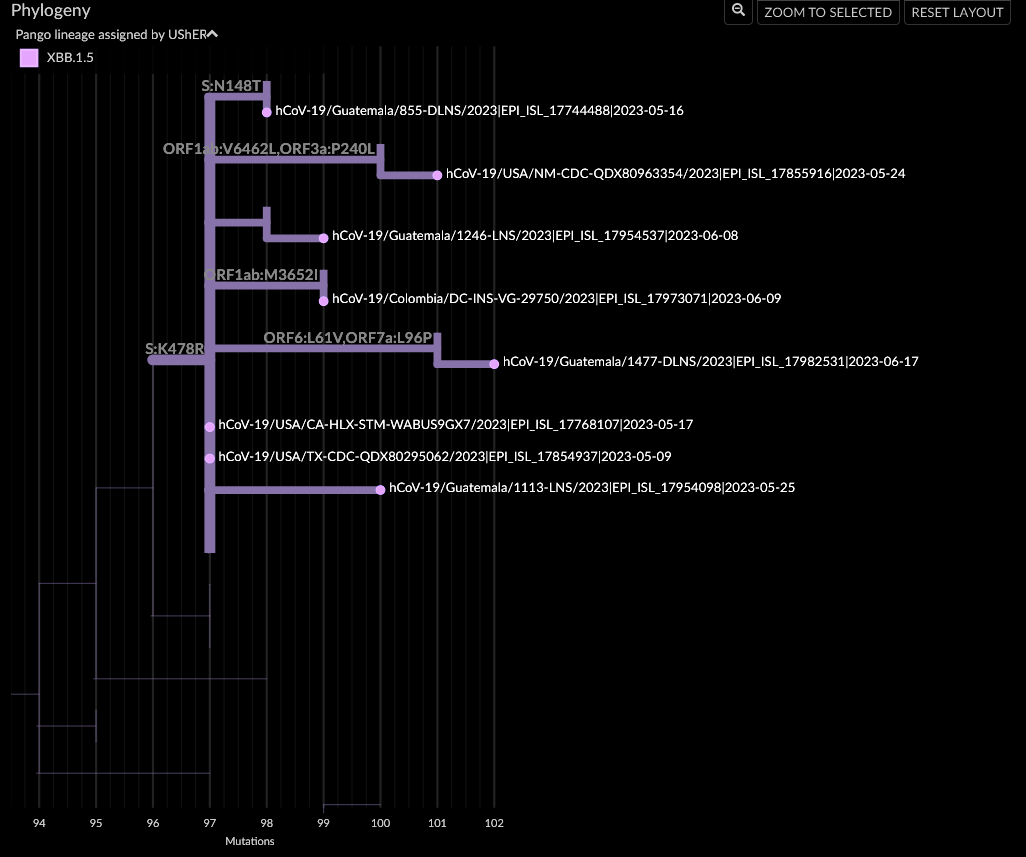Select the USA/NM-CDC-QDX80963354 tip node

(x=437, y=175)
